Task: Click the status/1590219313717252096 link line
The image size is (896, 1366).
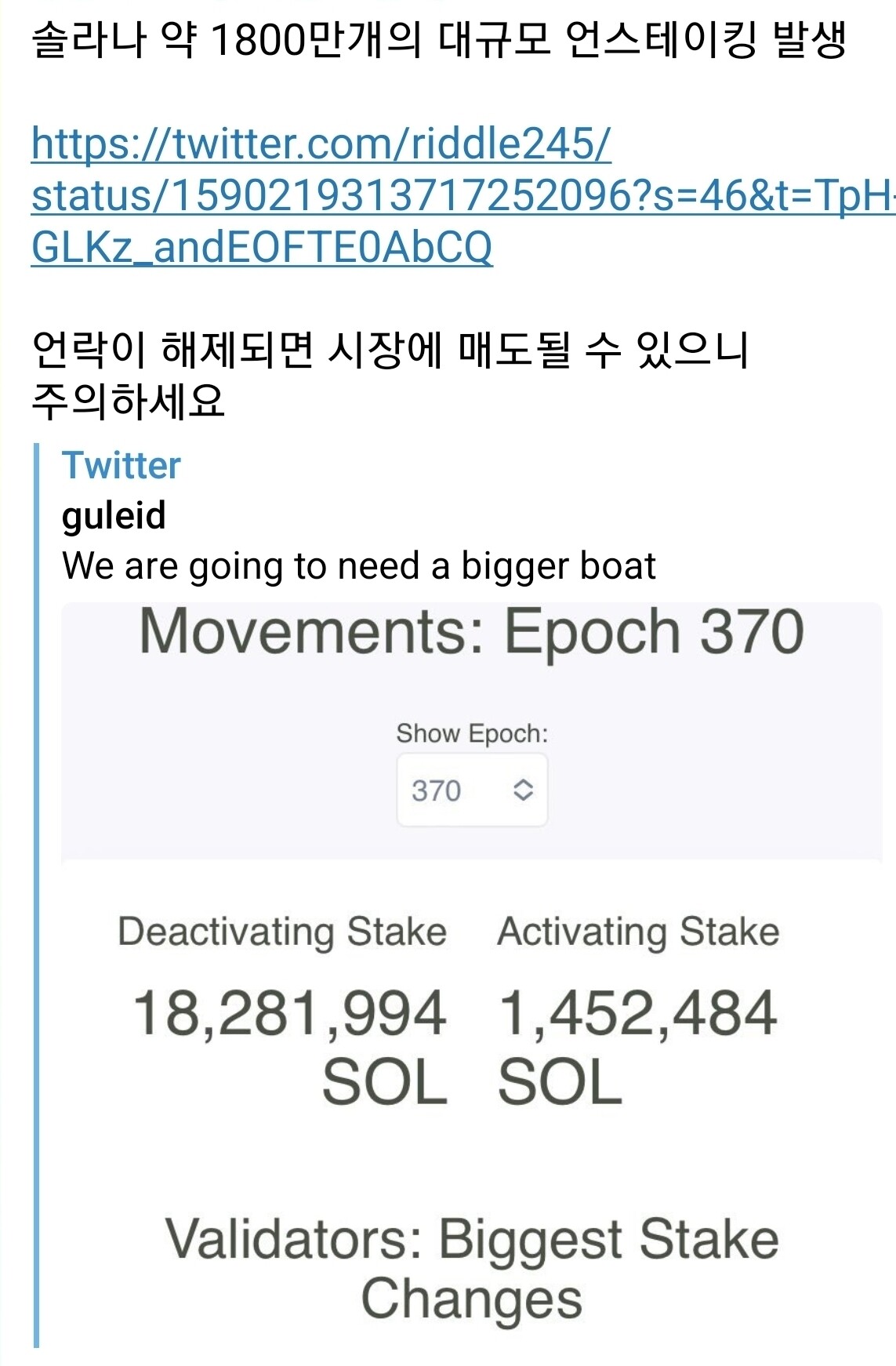Action: 463,195
